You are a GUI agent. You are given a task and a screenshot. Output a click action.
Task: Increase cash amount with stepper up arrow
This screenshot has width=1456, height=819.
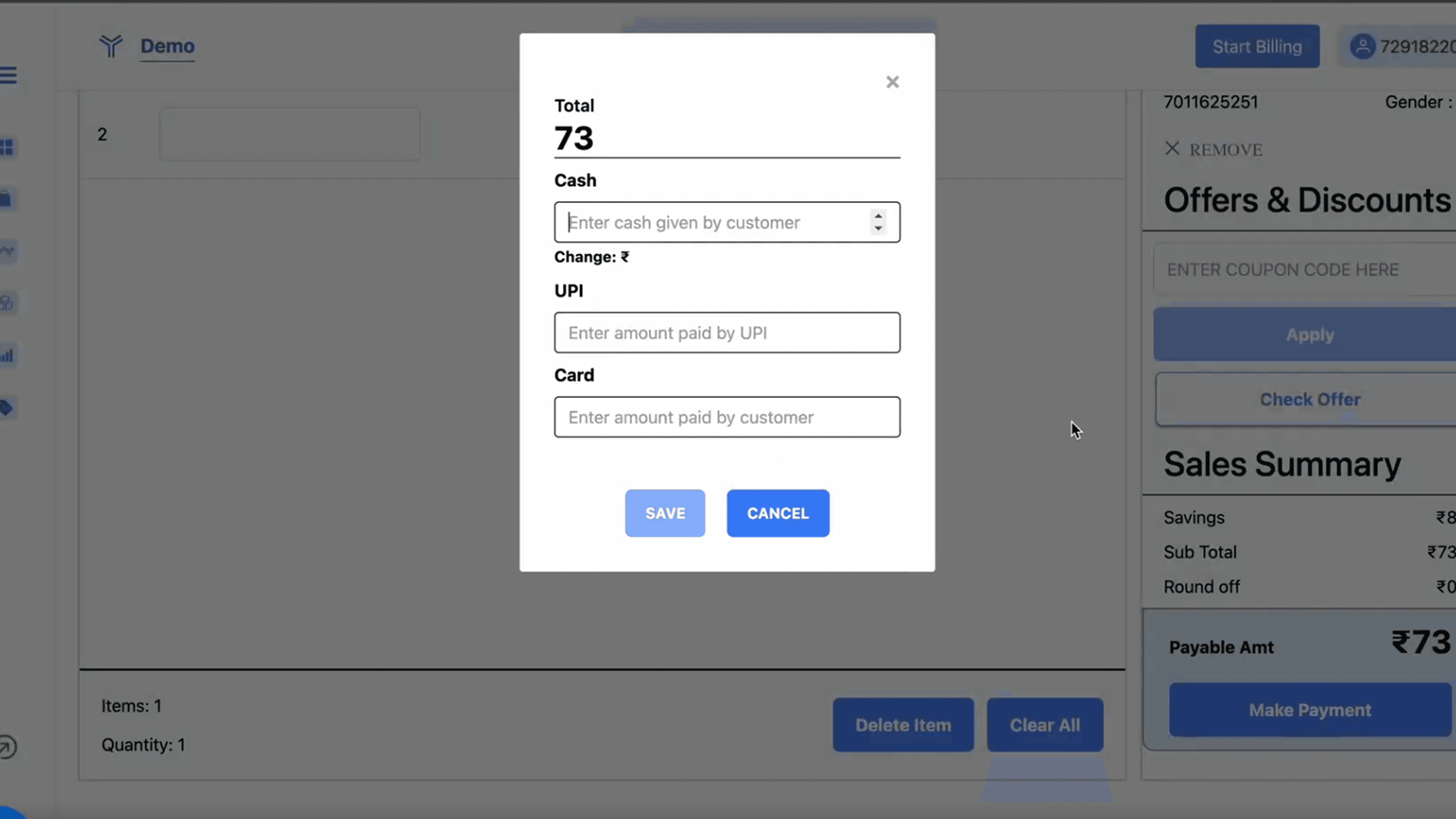(x=878, y=216)
